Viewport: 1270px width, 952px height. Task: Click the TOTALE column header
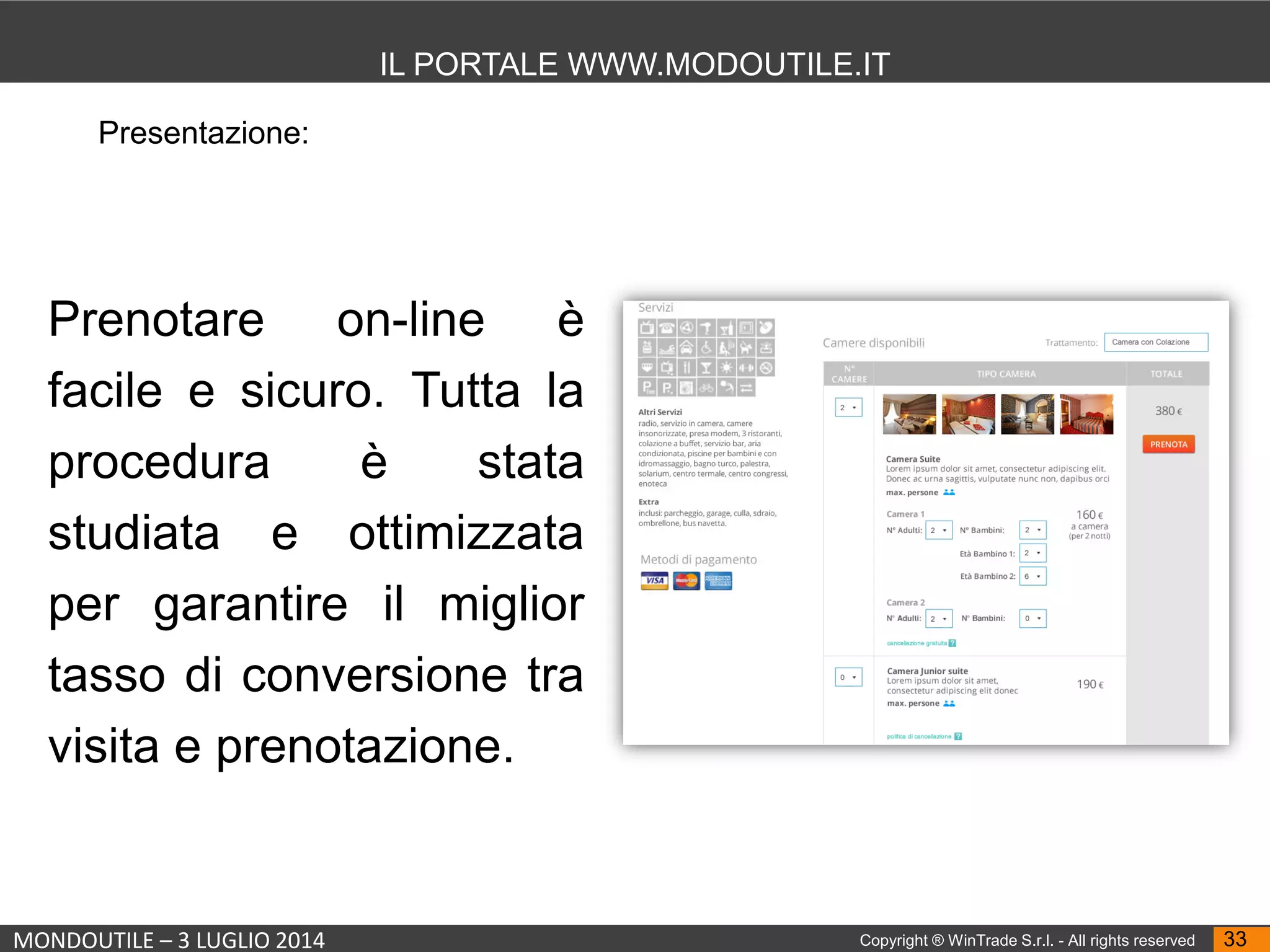click(x=1166, y=374)
